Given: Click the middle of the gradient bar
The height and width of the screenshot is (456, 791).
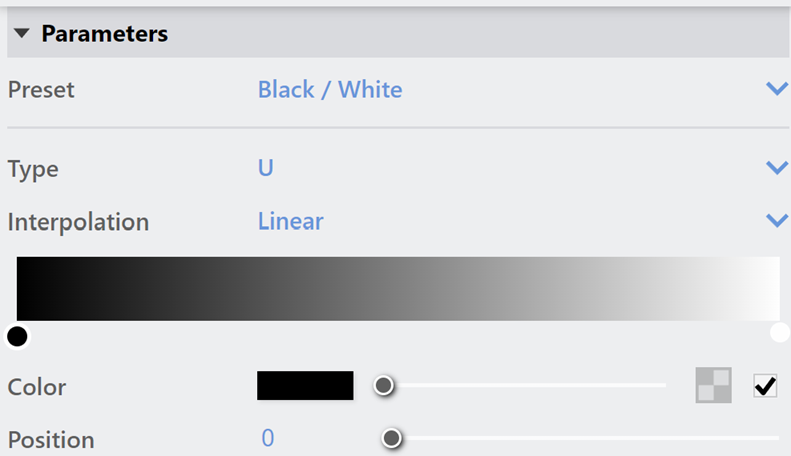Looking at the screenshot, I should point(398,289).
